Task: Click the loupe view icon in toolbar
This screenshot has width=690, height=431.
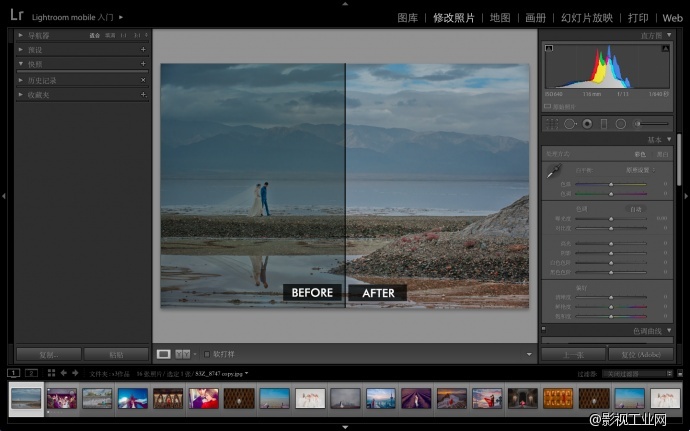Action: point(163,353)
